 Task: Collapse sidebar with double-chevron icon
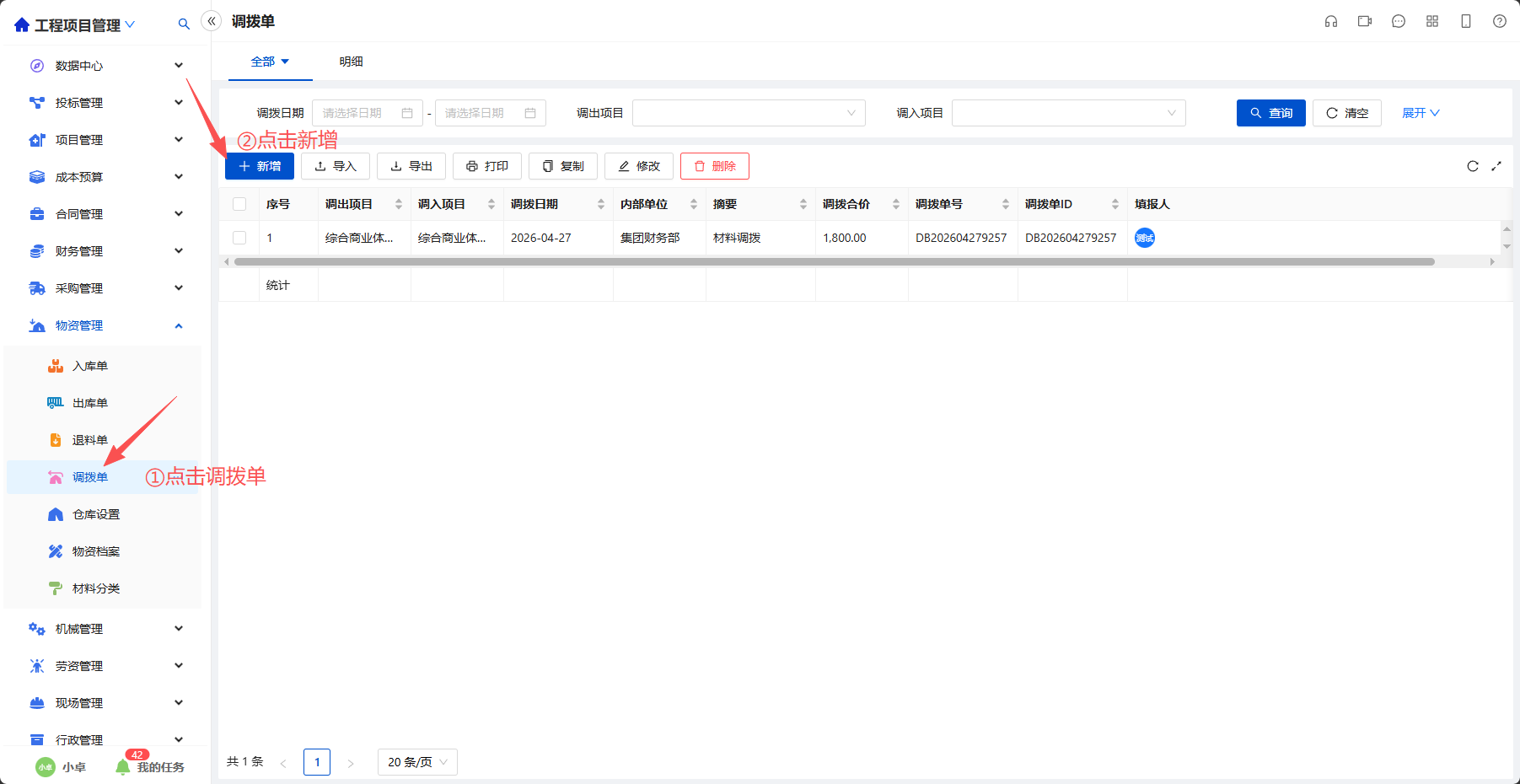click(212, 21)
